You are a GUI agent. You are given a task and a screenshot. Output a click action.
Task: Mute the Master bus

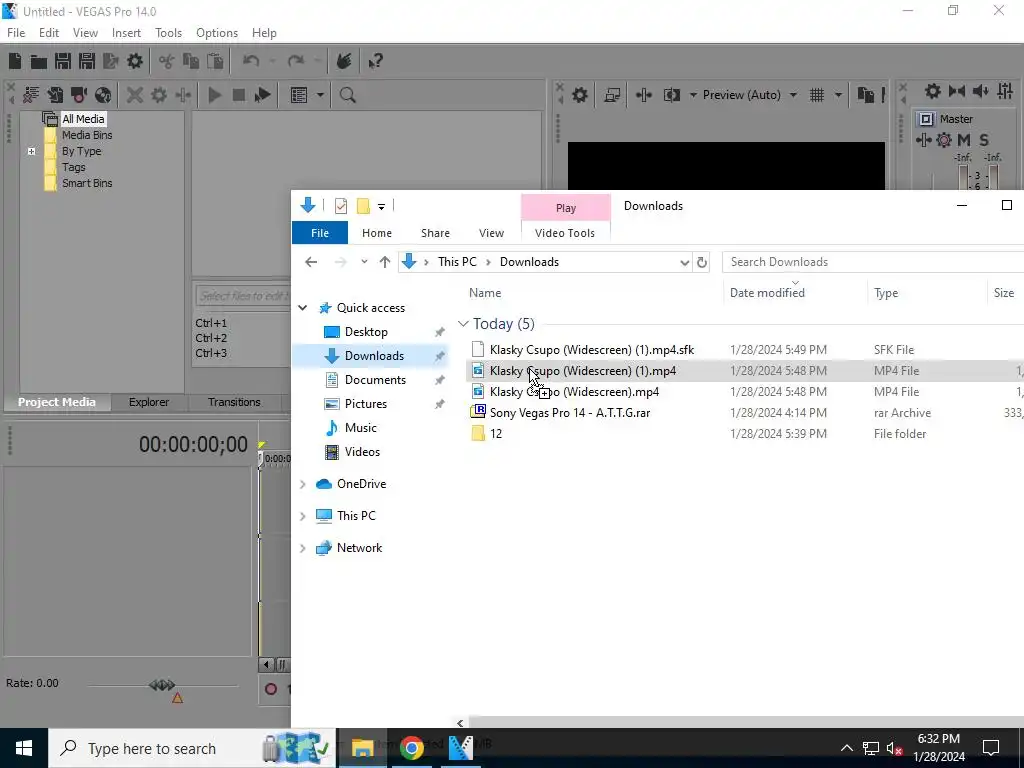tap(964, 140)
